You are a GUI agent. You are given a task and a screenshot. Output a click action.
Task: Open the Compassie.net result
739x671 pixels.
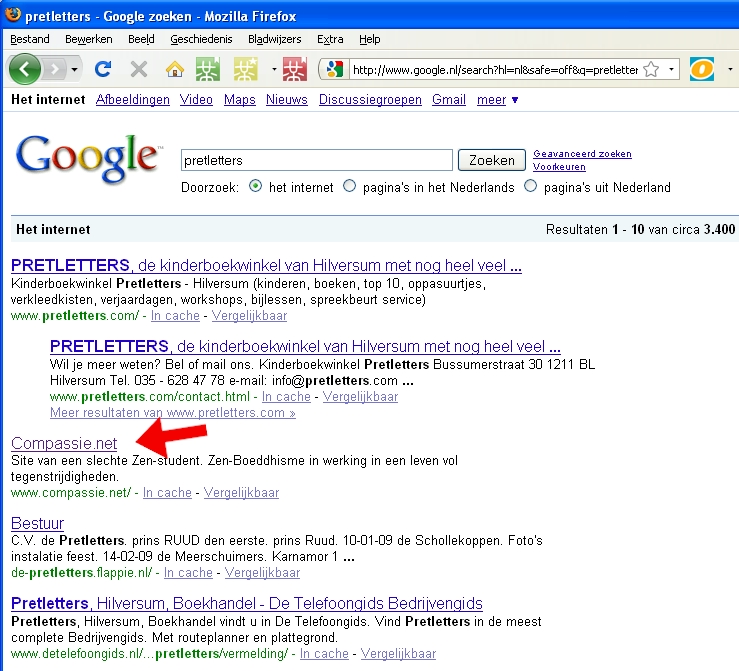pos(64,443)
